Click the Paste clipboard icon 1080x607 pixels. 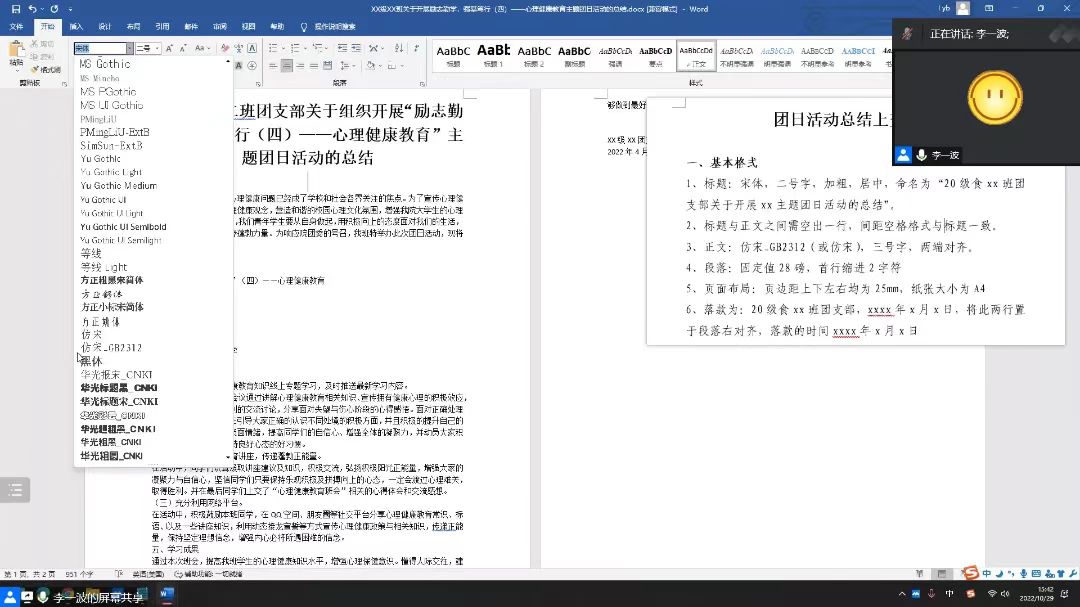point(16,52)
